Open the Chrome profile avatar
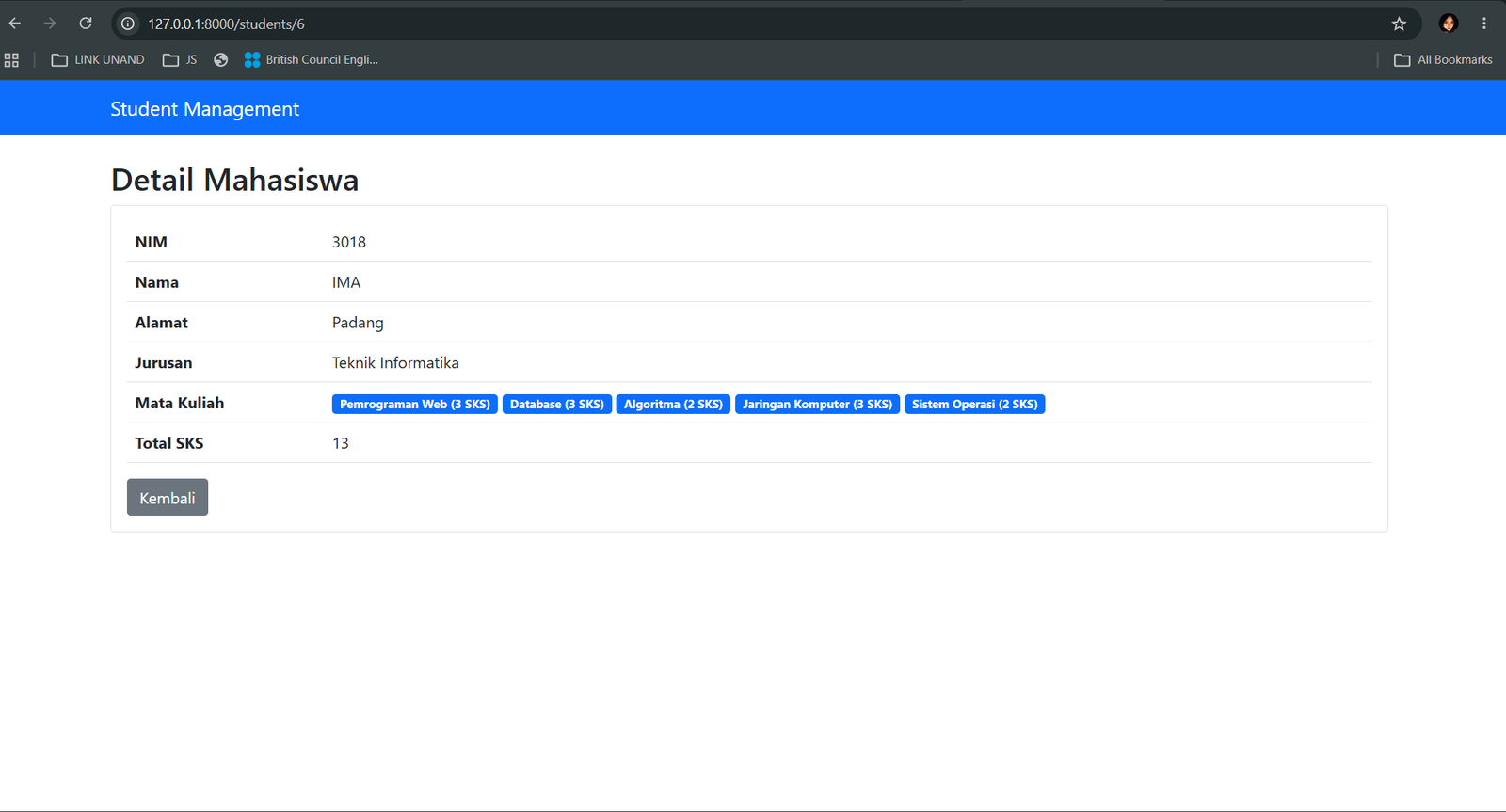 [1449, 24]
